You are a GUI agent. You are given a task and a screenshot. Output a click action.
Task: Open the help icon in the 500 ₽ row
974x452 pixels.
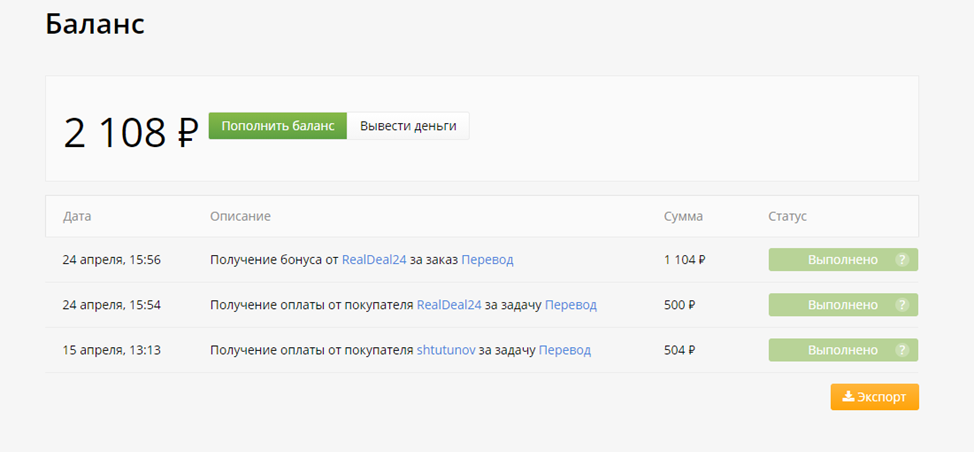[x=901, y=305]
